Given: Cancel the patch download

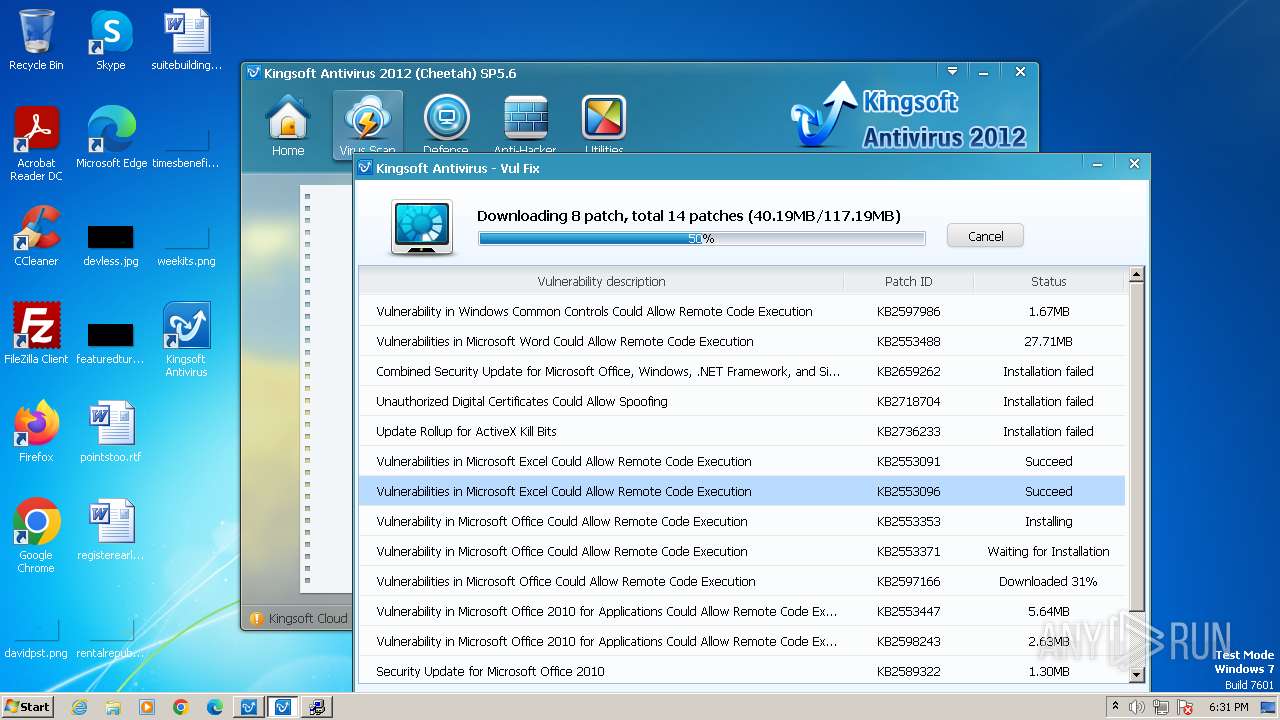Looking at the screenshot, I should coord(985,236).
